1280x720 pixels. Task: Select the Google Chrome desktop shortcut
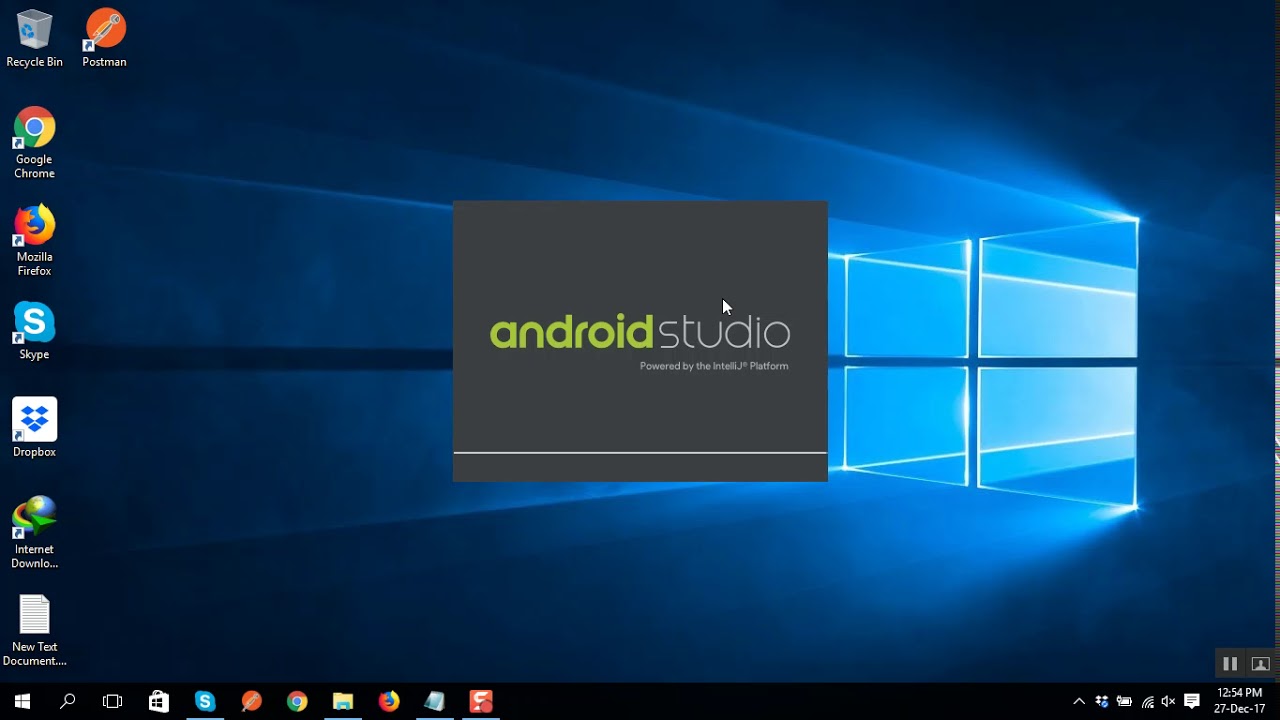[34, 143]
